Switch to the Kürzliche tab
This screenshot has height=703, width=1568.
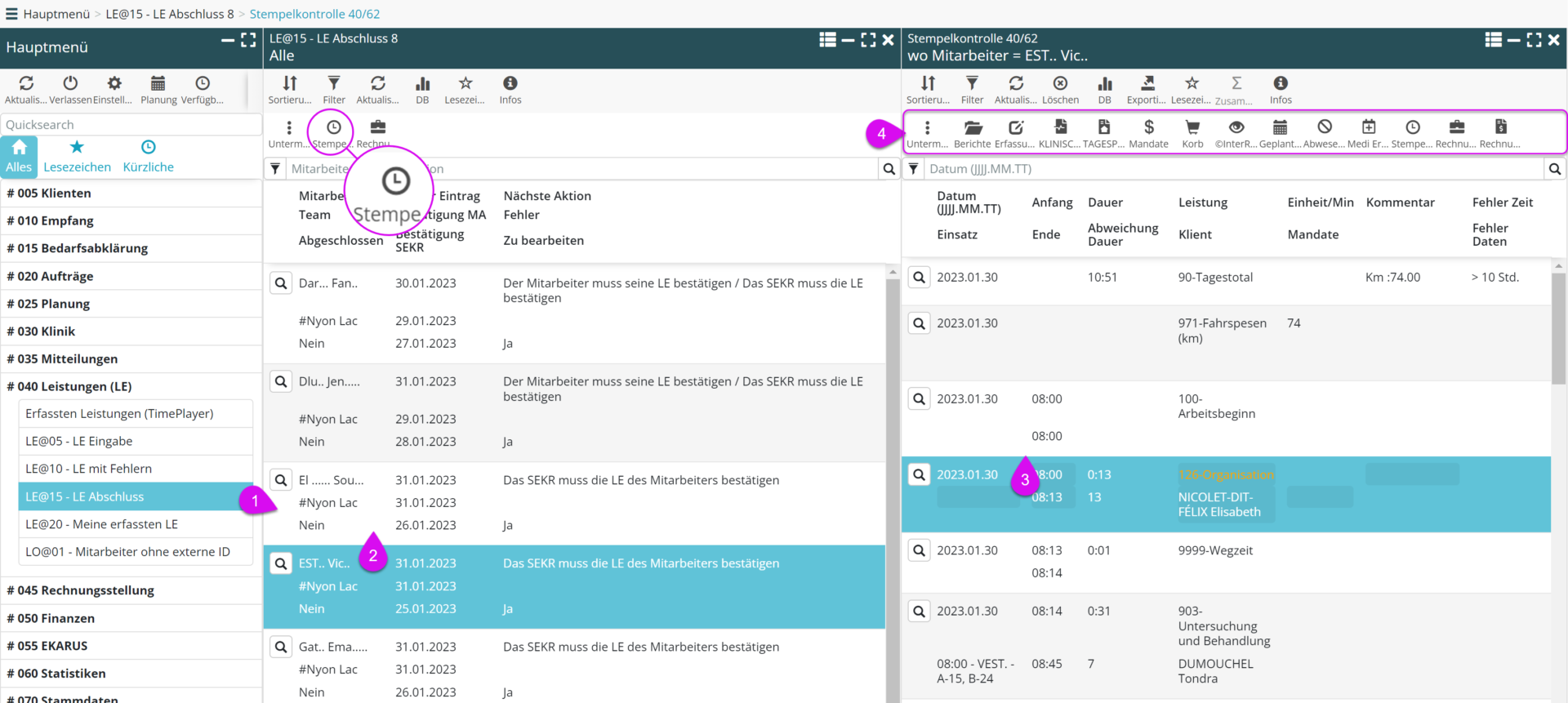coord(148,155)
